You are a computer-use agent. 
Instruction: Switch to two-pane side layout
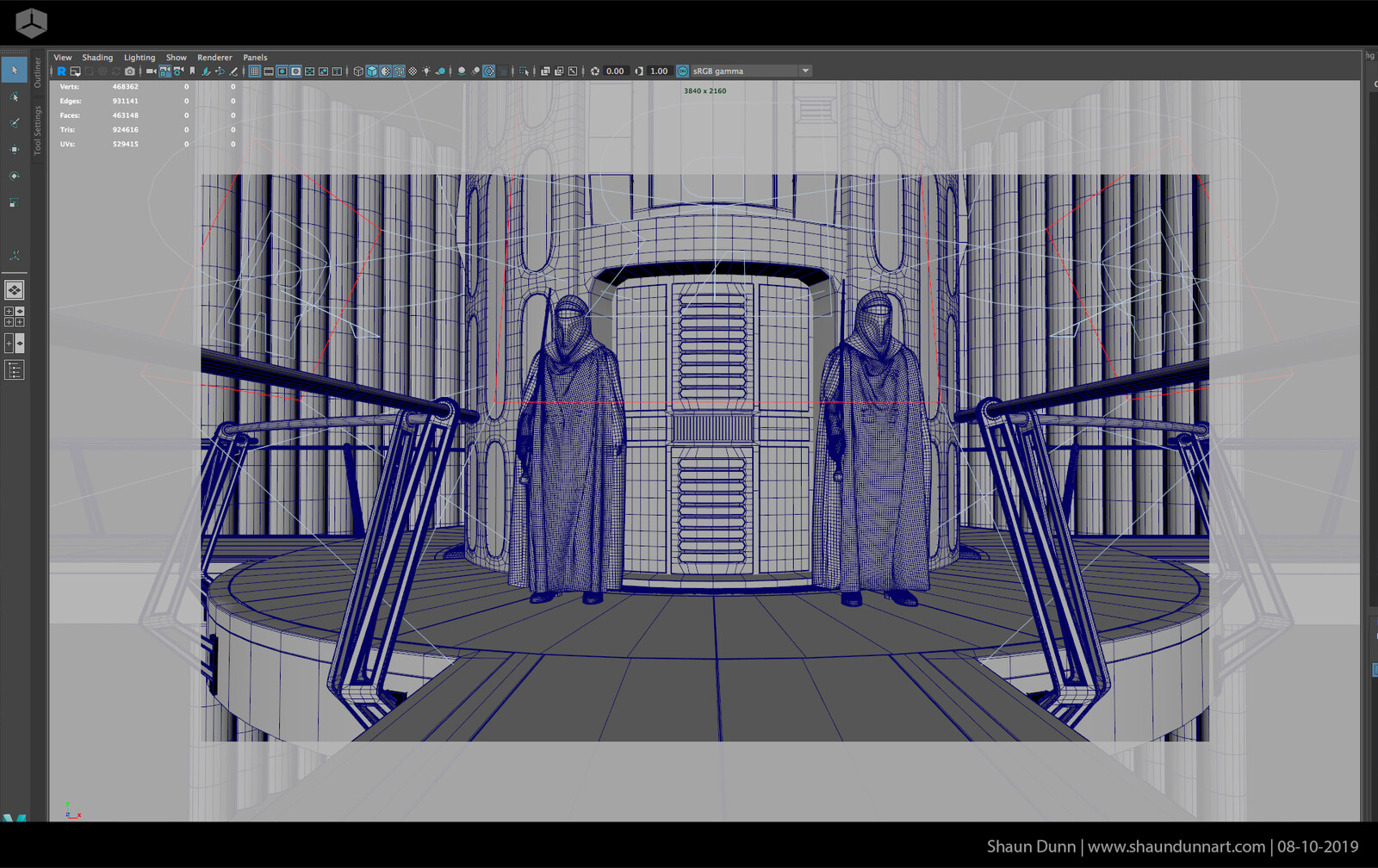tap(15, 344)
